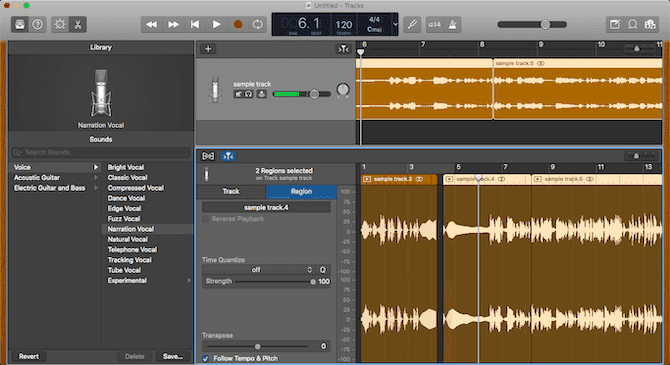Click the Save... button

point(173,356)
